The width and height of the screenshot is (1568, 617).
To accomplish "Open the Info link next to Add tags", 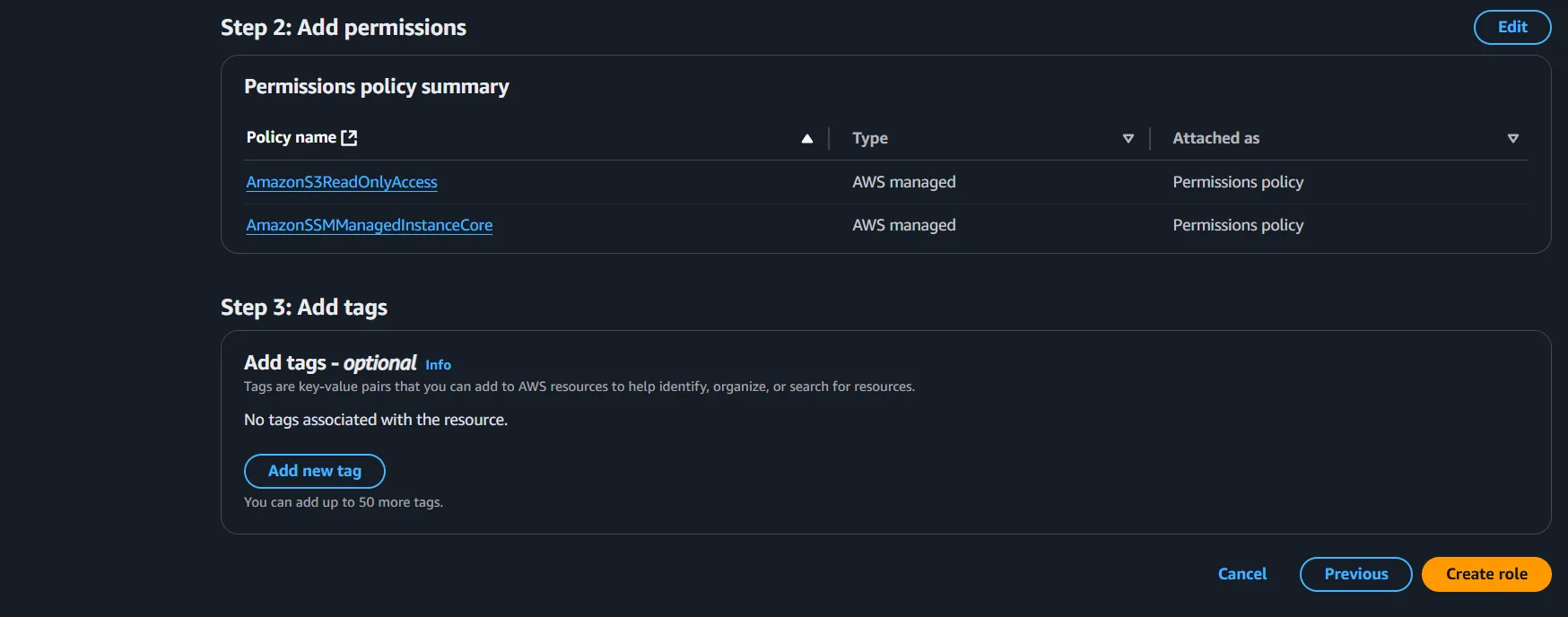I will coord(438,365).
